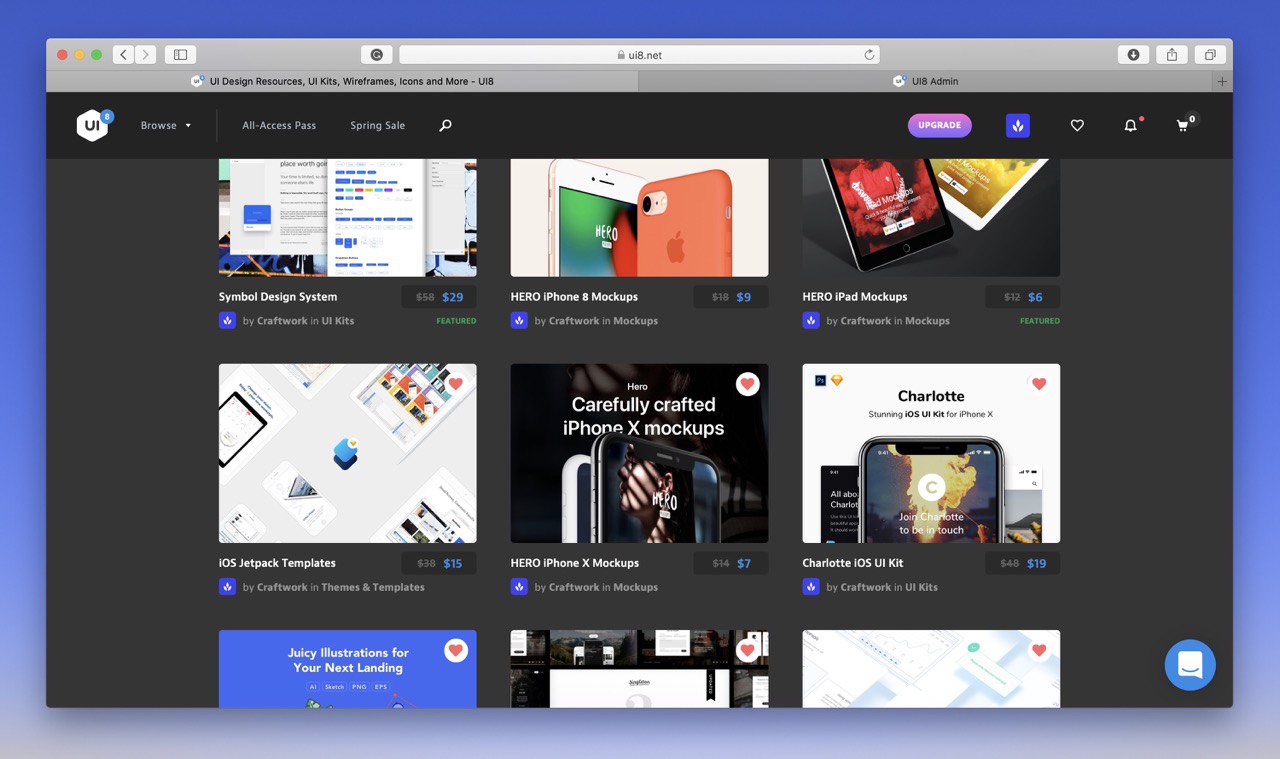
Task: Show all tabs overview button
Action: click(1210, 55)
